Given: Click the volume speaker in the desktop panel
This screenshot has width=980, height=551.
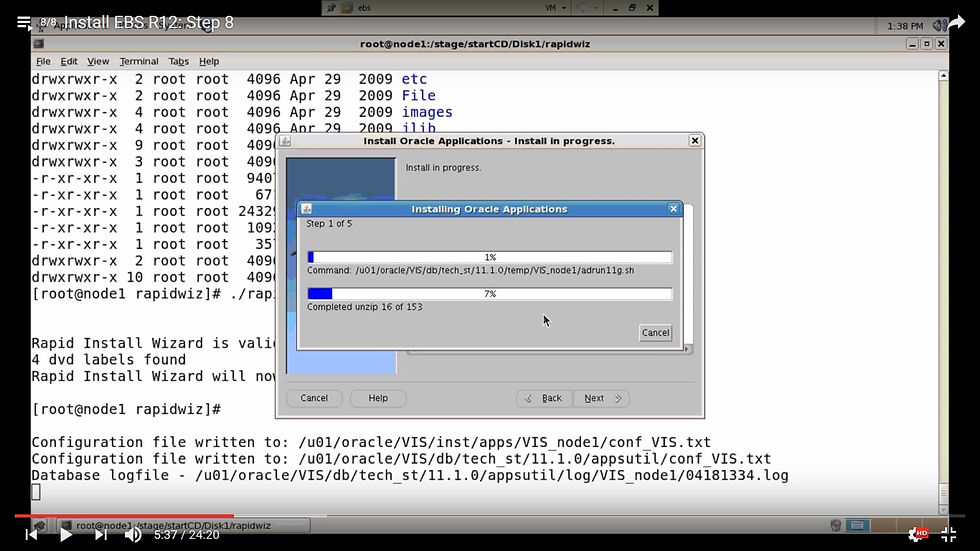Looking at the screenshot, I should 938,26.
